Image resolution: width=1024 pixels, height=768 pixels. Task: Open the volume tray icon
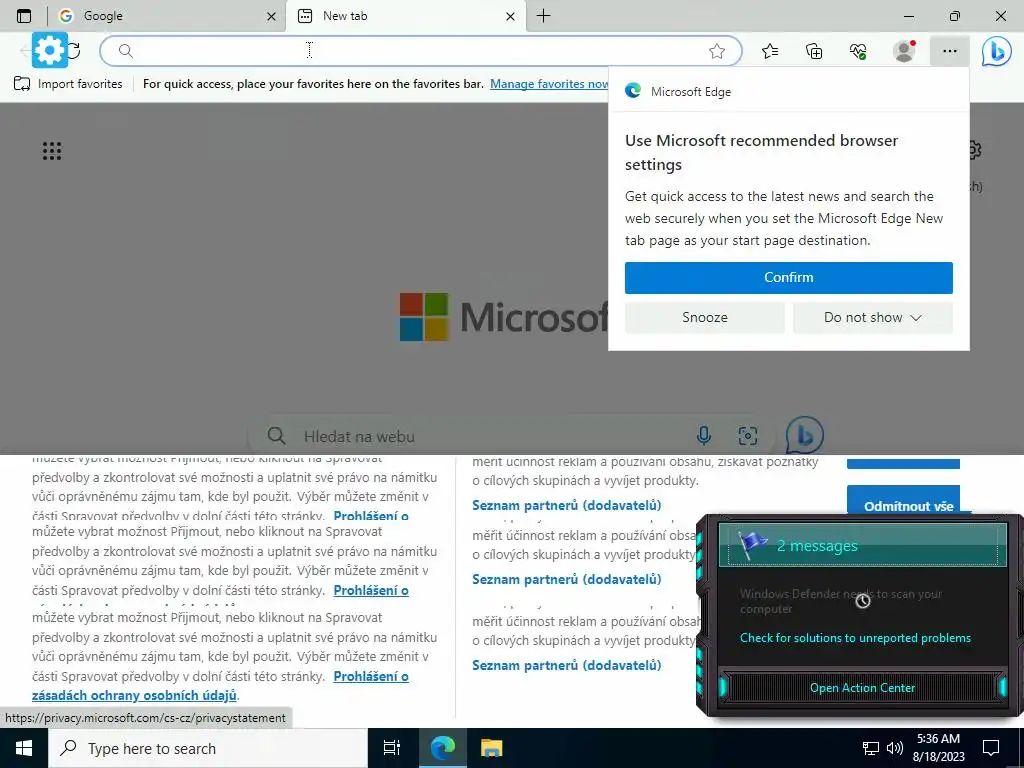tap(895, 748)
